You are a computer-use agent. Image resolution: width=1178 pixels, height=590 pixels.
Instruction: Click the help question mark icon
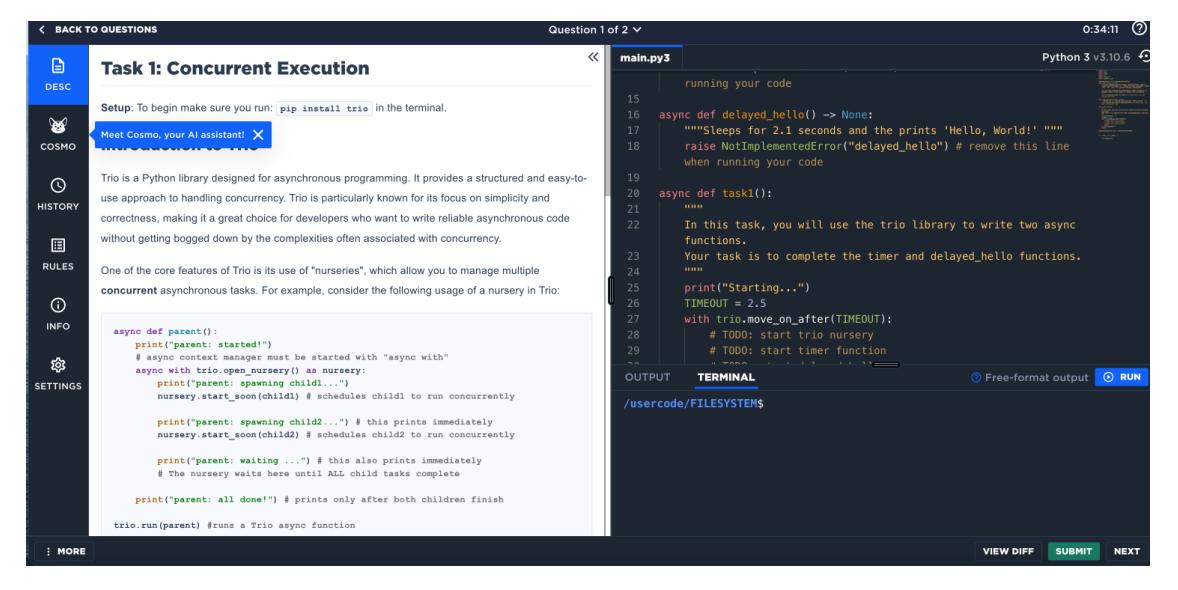pos(1139,29)
